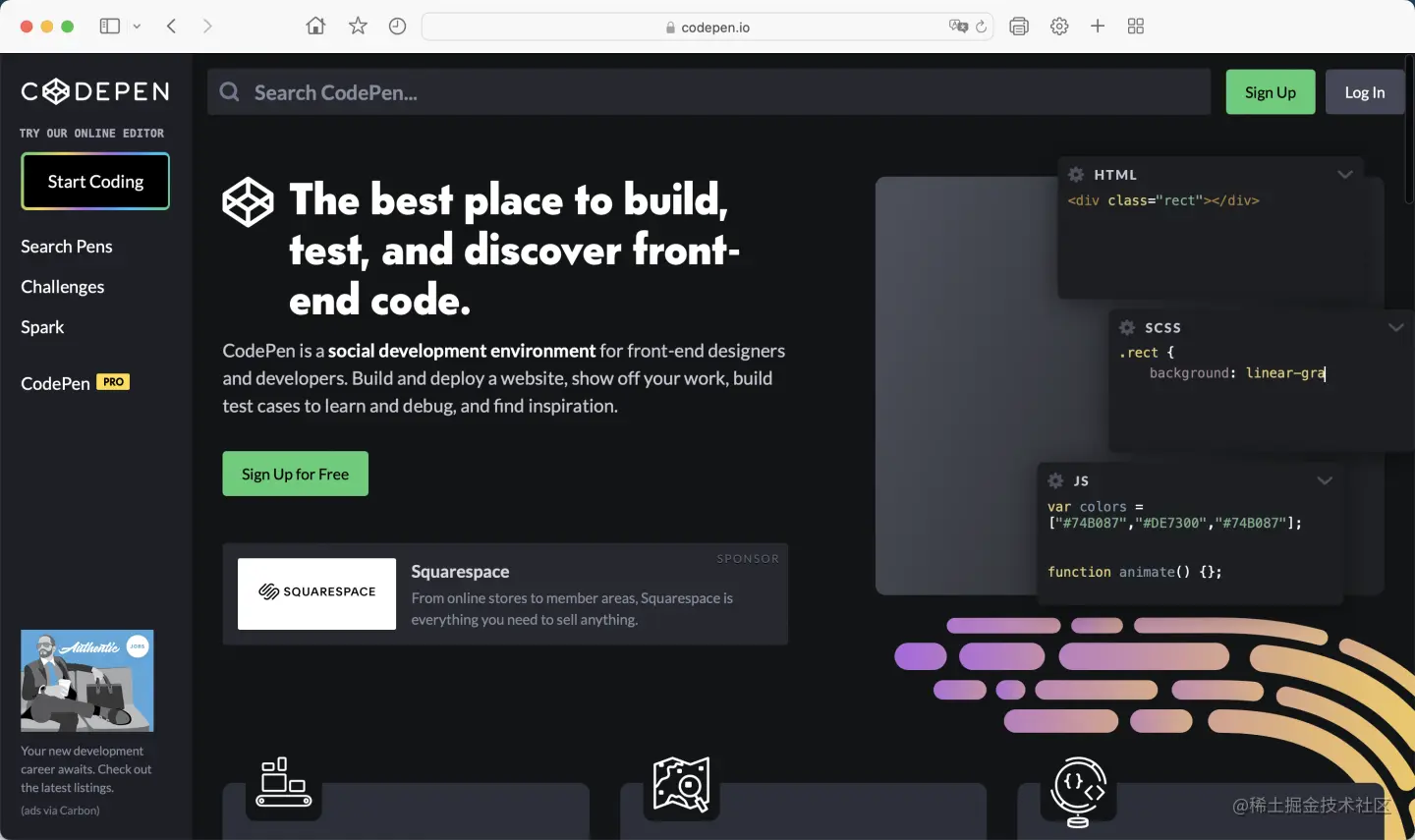Click the conveyor blocks build icon
This screenshot has width=1415, height=840.
click(283, 782)
